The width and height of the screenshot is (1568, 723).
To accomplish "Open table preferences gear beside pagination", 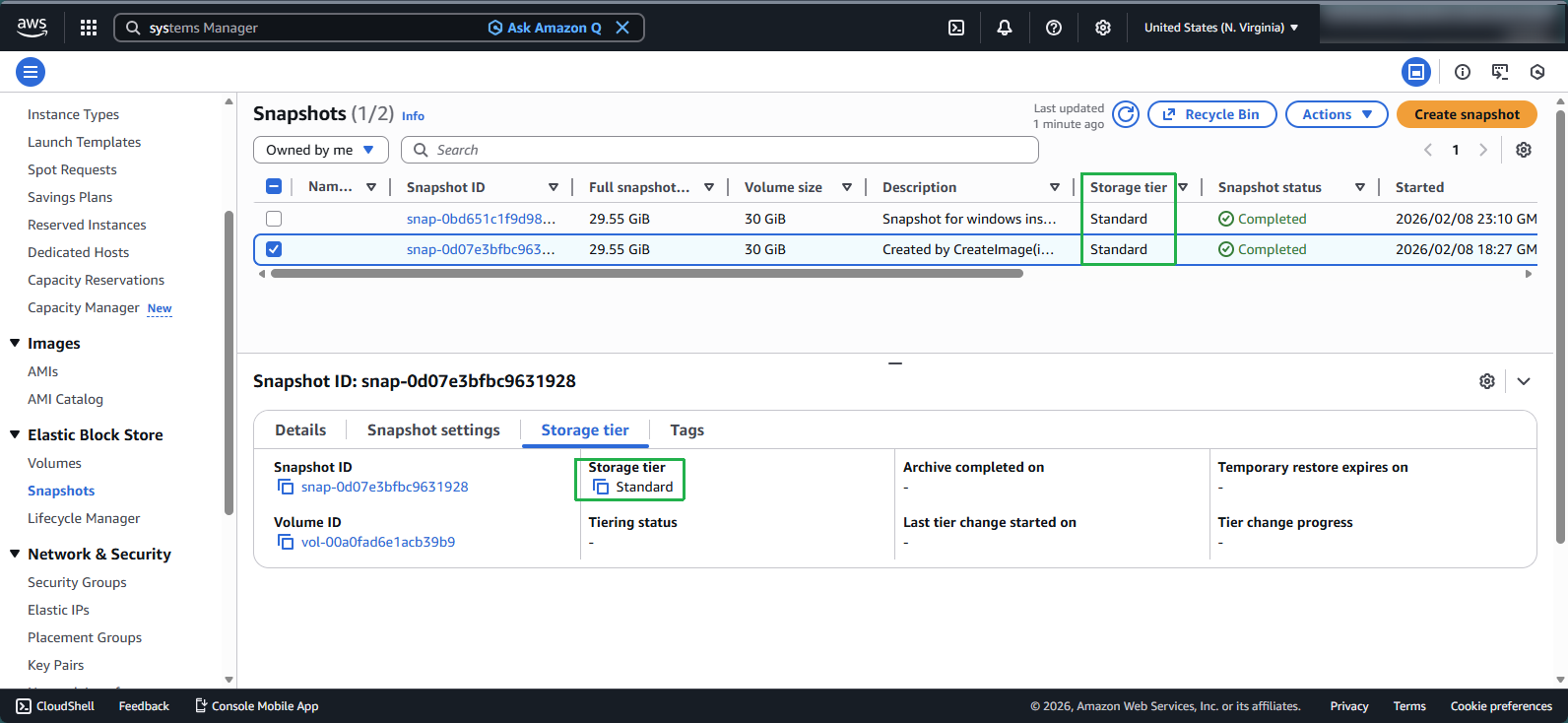I will click(1524, 150).
